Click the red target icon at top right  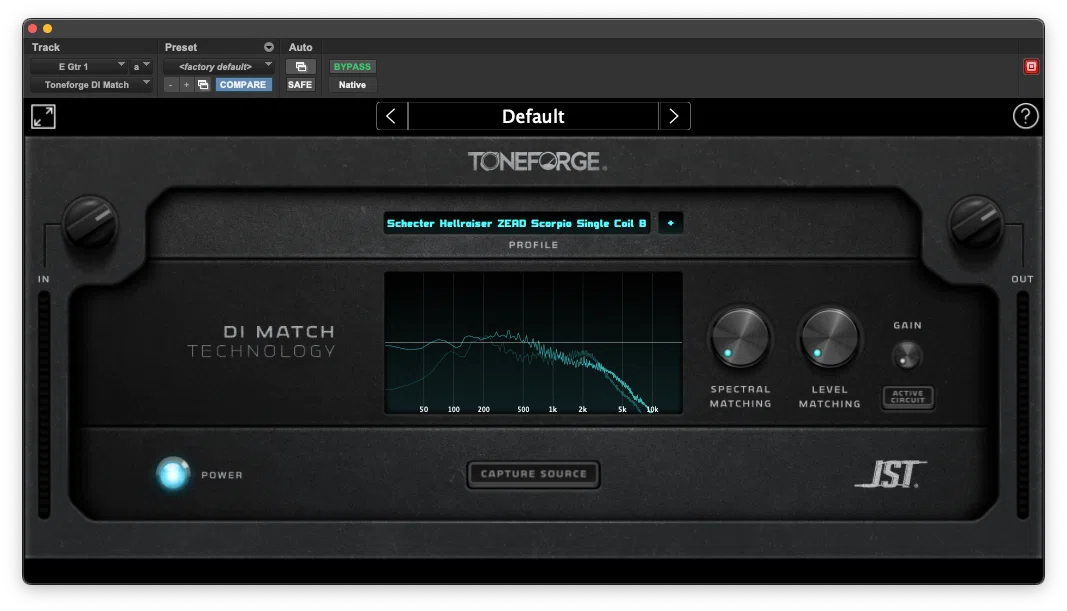[x=1031, y=66]
